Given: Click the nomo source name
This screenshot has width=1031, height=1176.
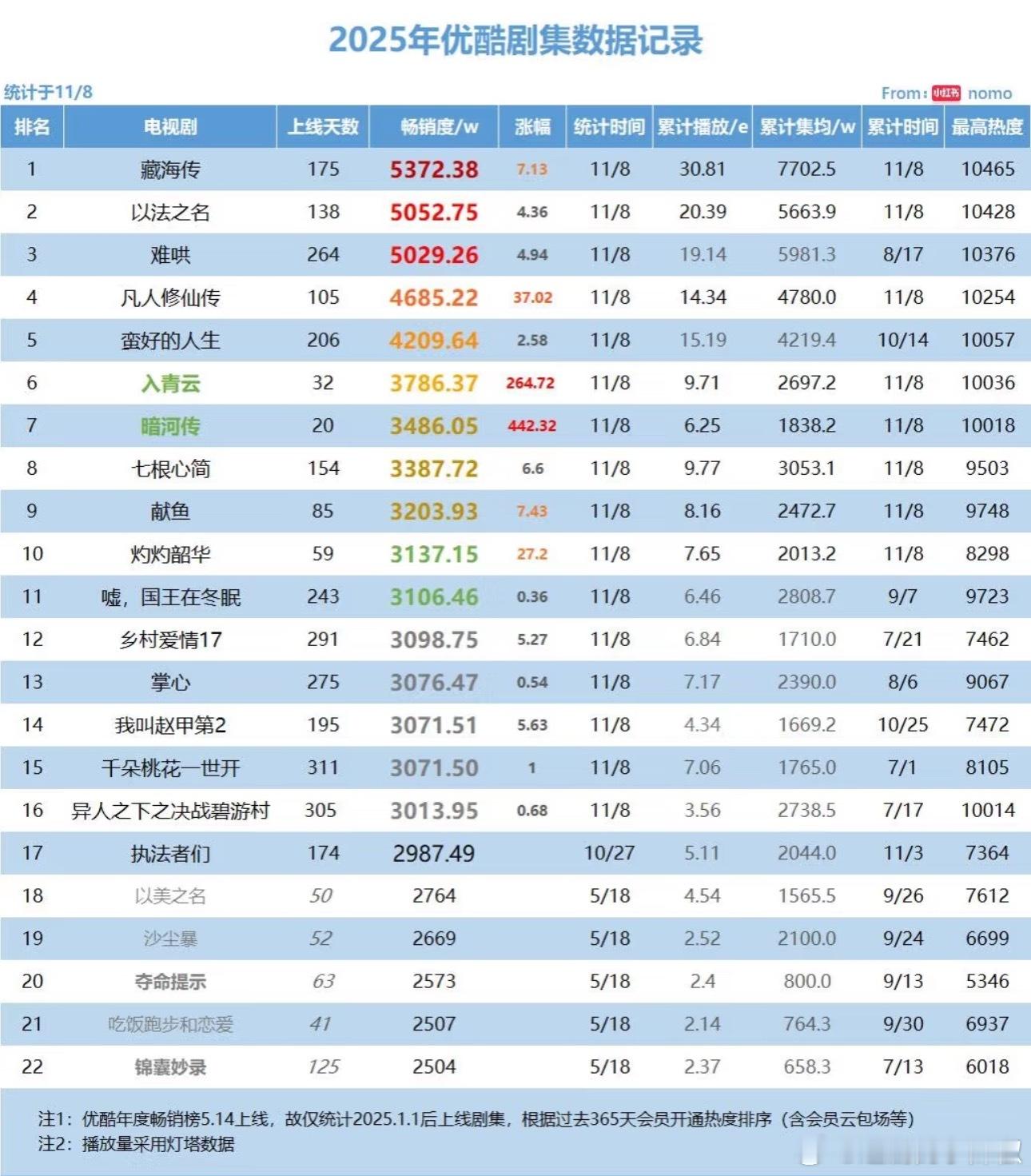Looking at the screenshot, I should (989, 94).
